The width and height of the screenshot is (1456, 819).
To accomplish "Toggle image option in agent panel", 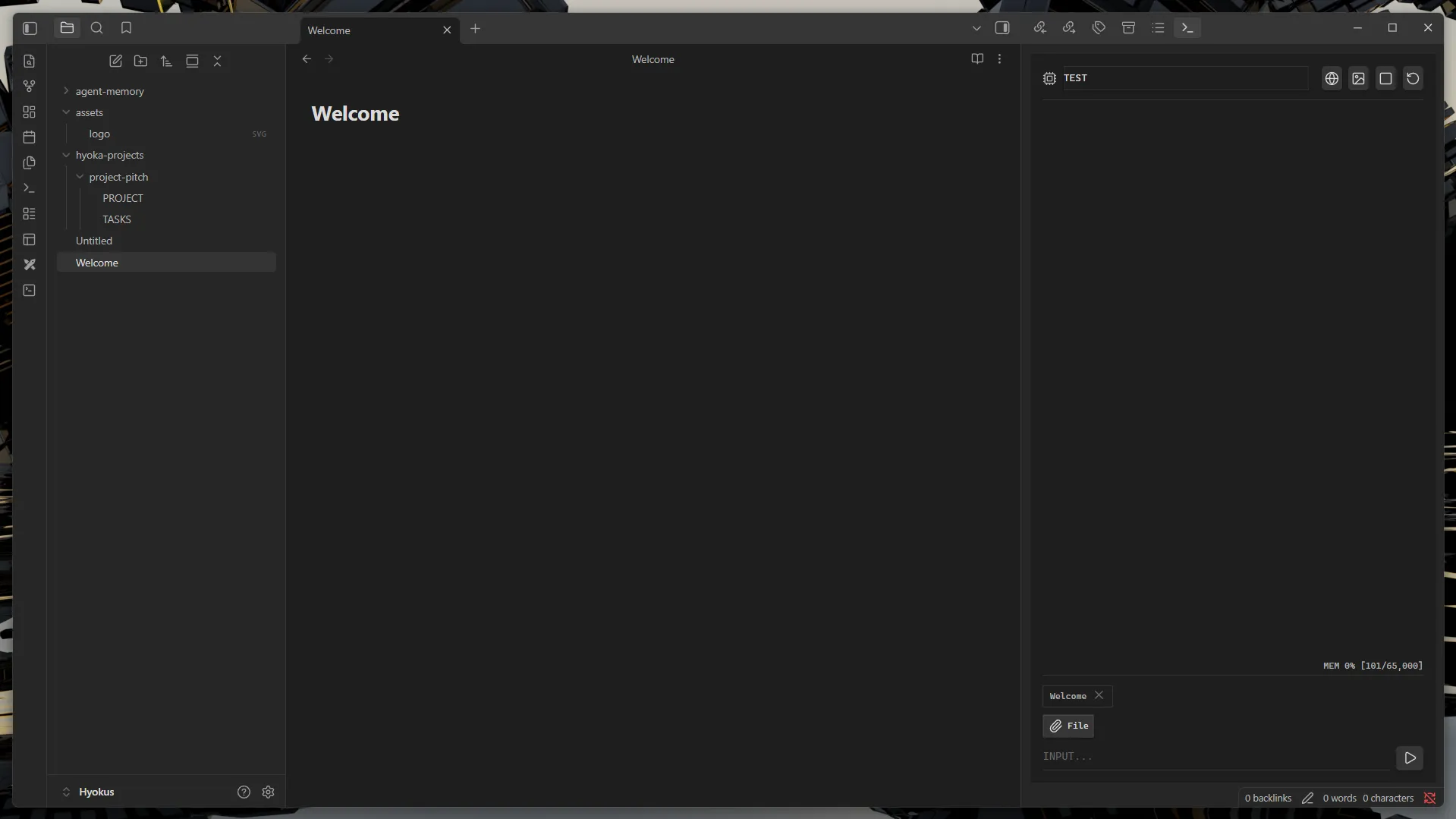I will [x=1358, y=78].
